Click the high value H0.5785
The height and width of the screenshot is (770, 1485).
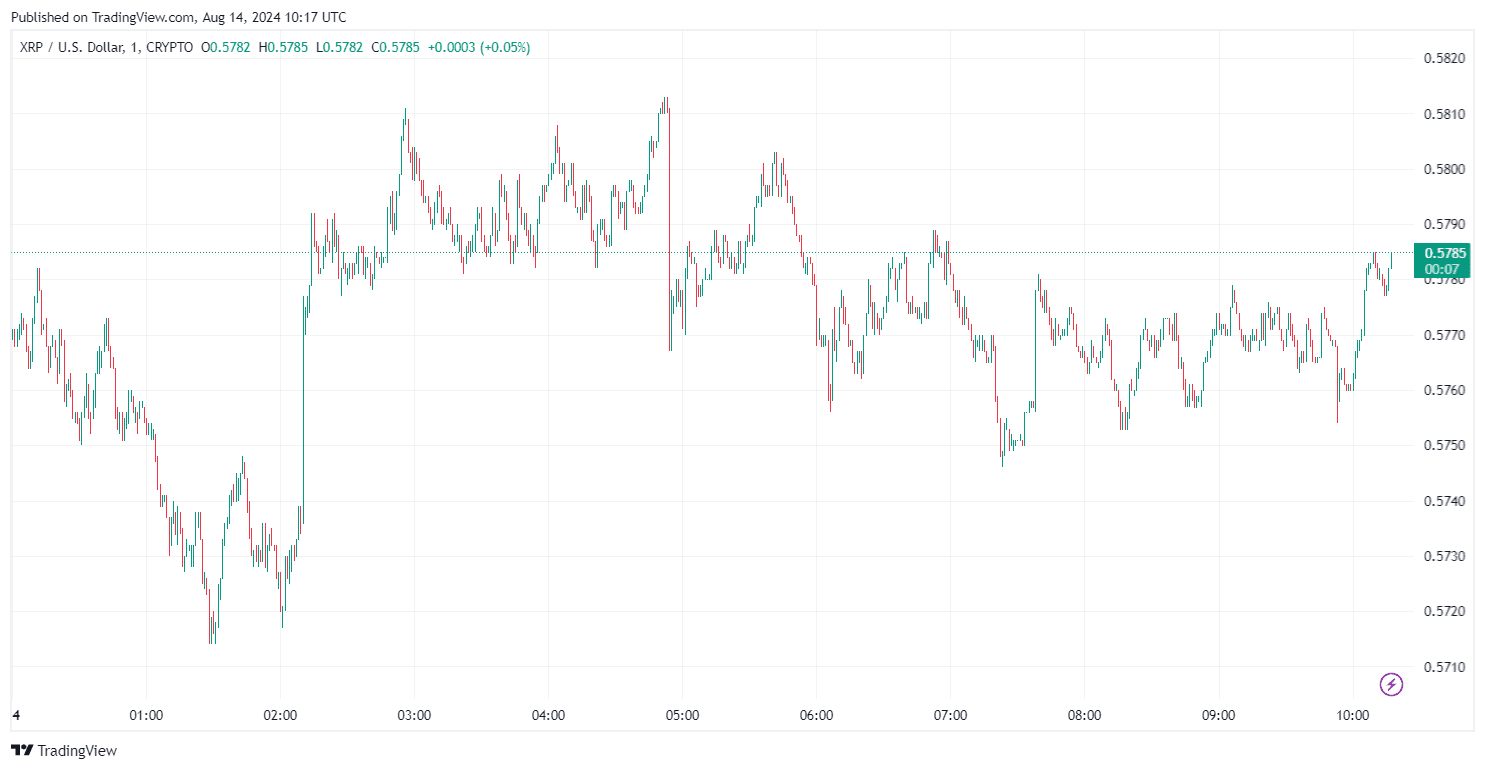[x=284, y=47]
